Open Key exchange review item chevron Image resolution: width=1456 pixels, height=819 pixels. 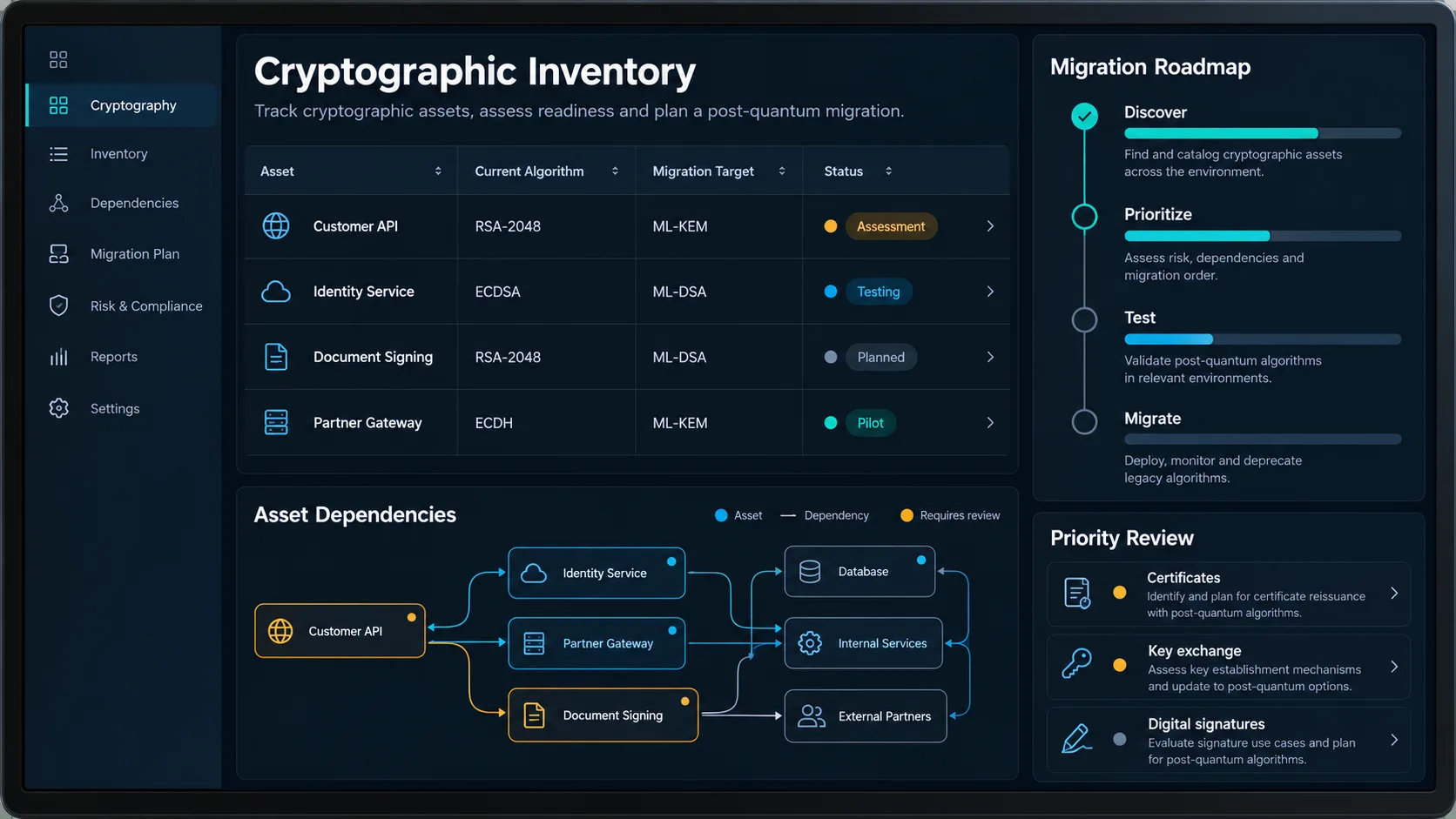pyautogui.click(x=1394, y=667)
